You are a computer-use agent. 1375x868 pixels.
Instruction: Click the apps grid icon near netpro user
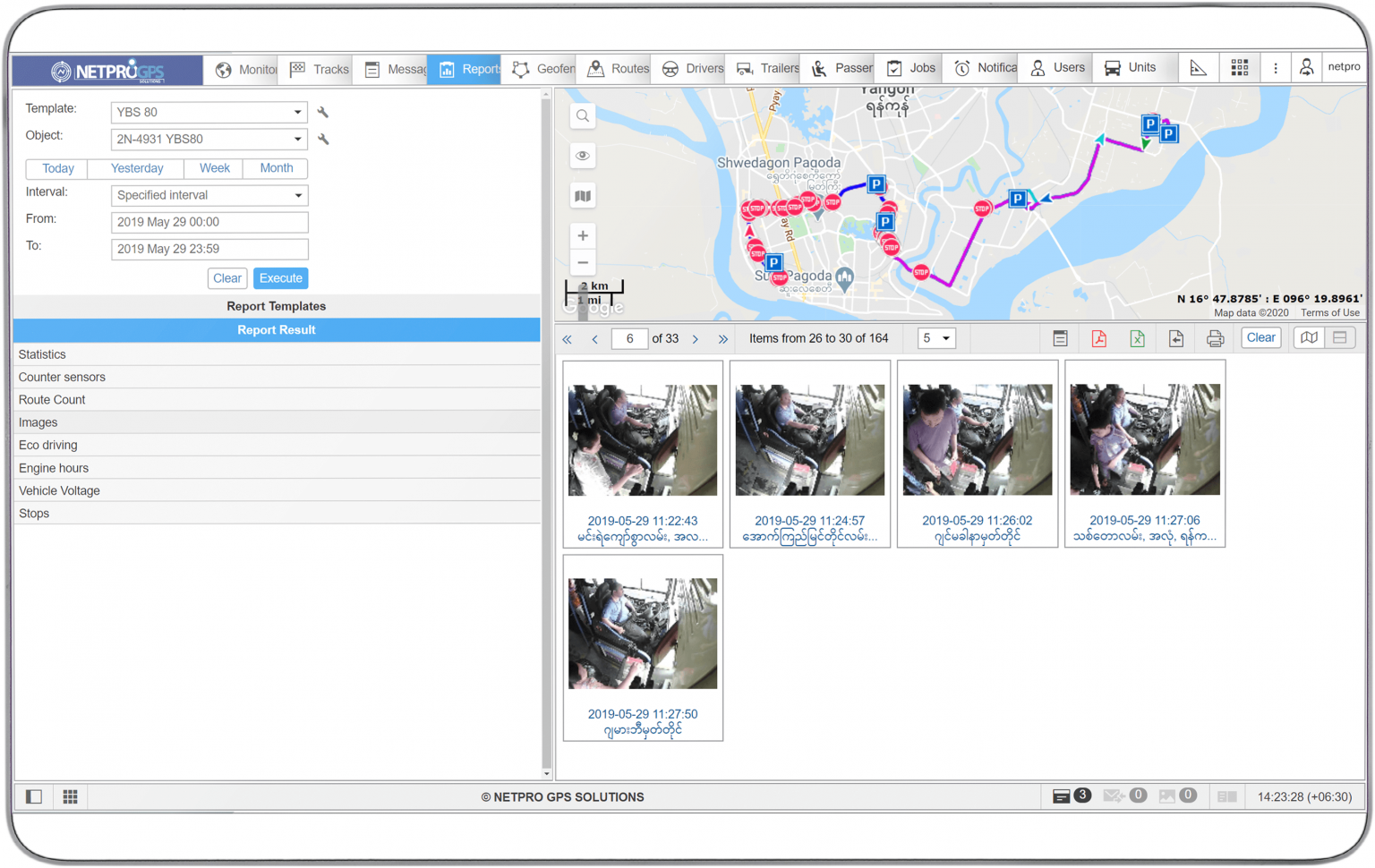click(x=1240, y=67)
